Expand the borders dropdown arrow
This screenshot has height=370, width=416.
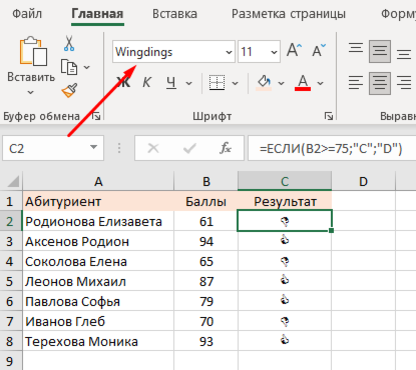235,83
